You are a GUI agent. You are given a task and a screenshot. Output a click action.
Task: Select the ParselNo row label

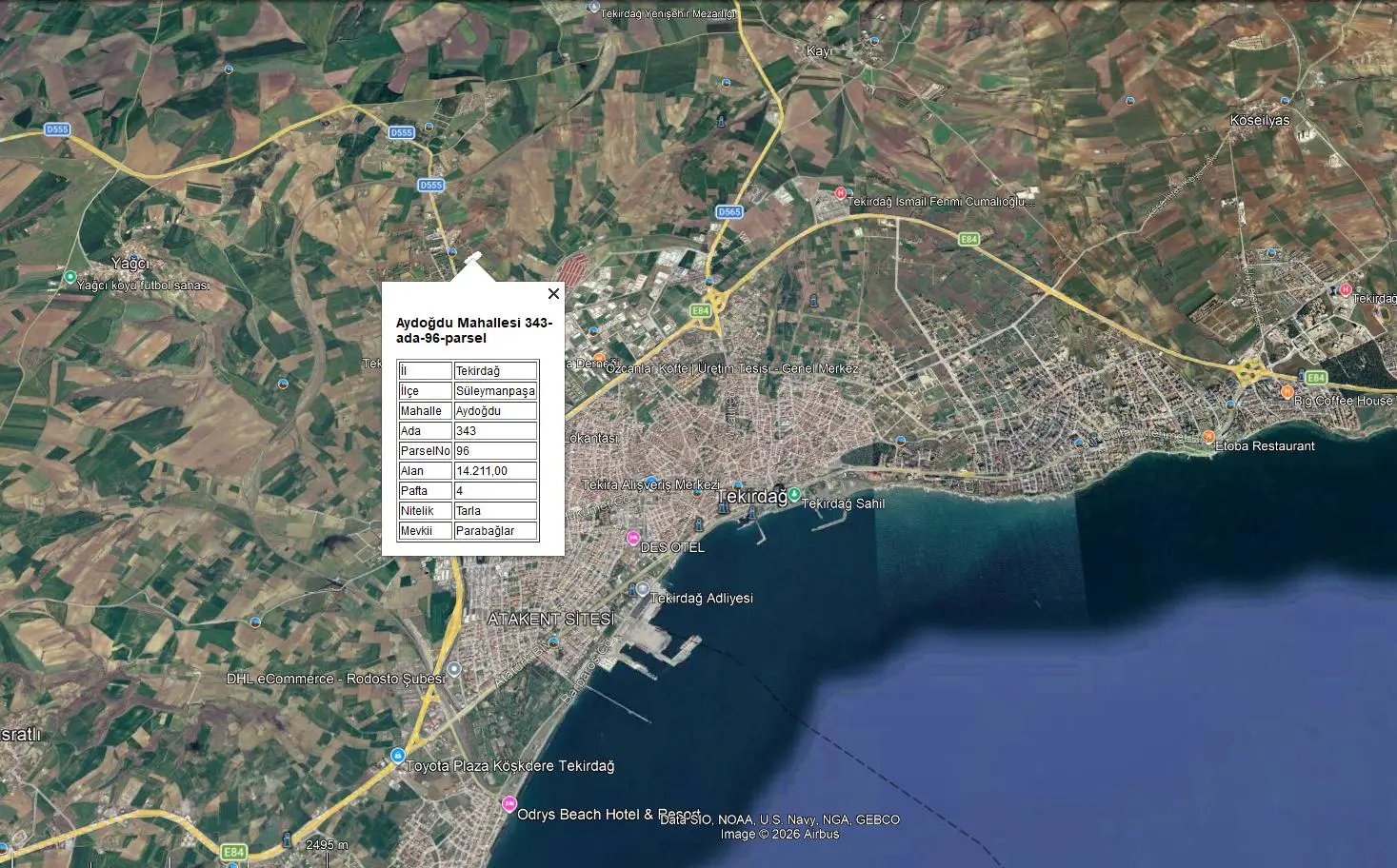click(425, 451)
